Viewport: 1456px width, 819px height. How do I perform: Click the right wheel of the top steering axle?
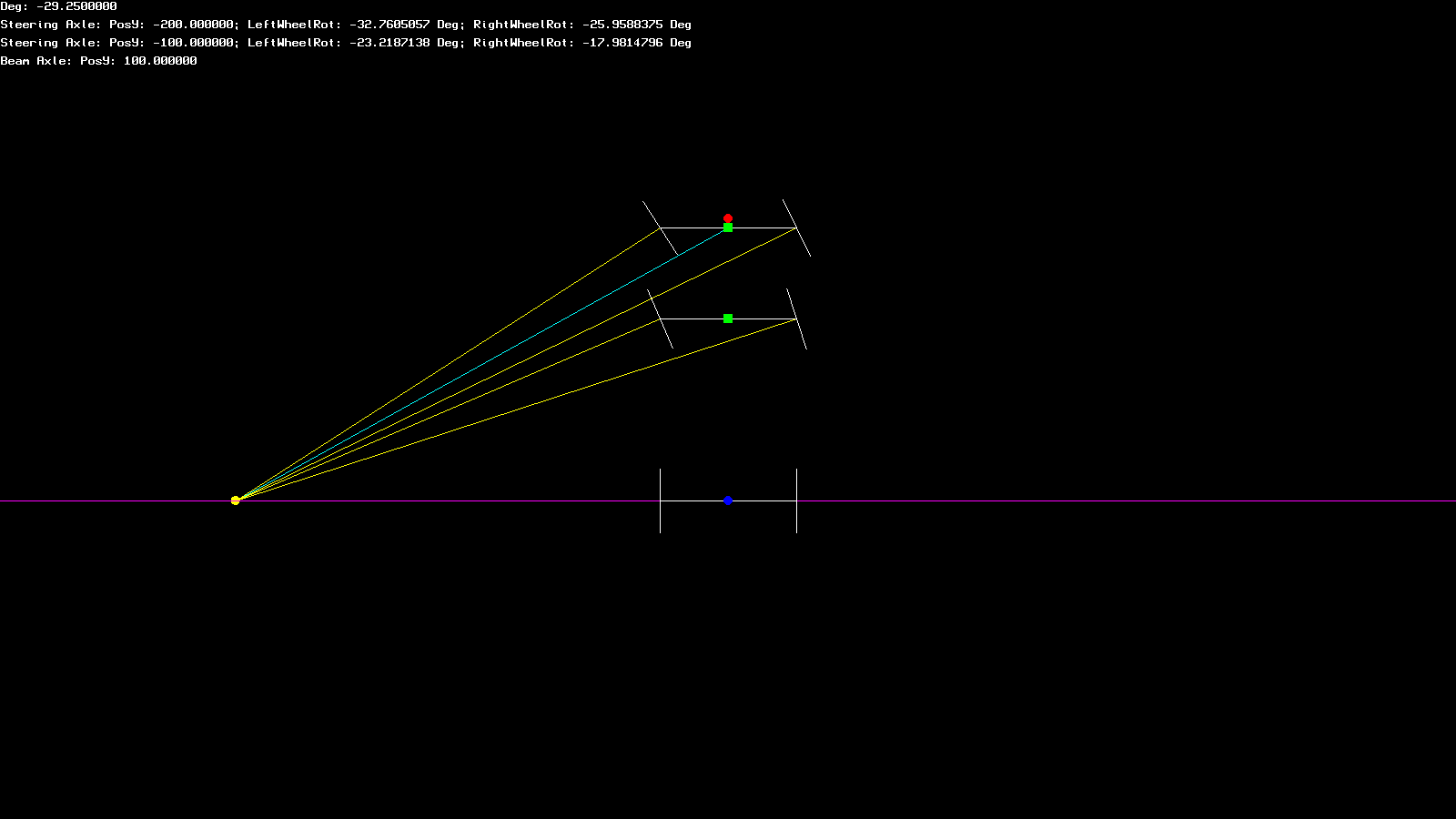pyautogui.click(x=796, y=227)
